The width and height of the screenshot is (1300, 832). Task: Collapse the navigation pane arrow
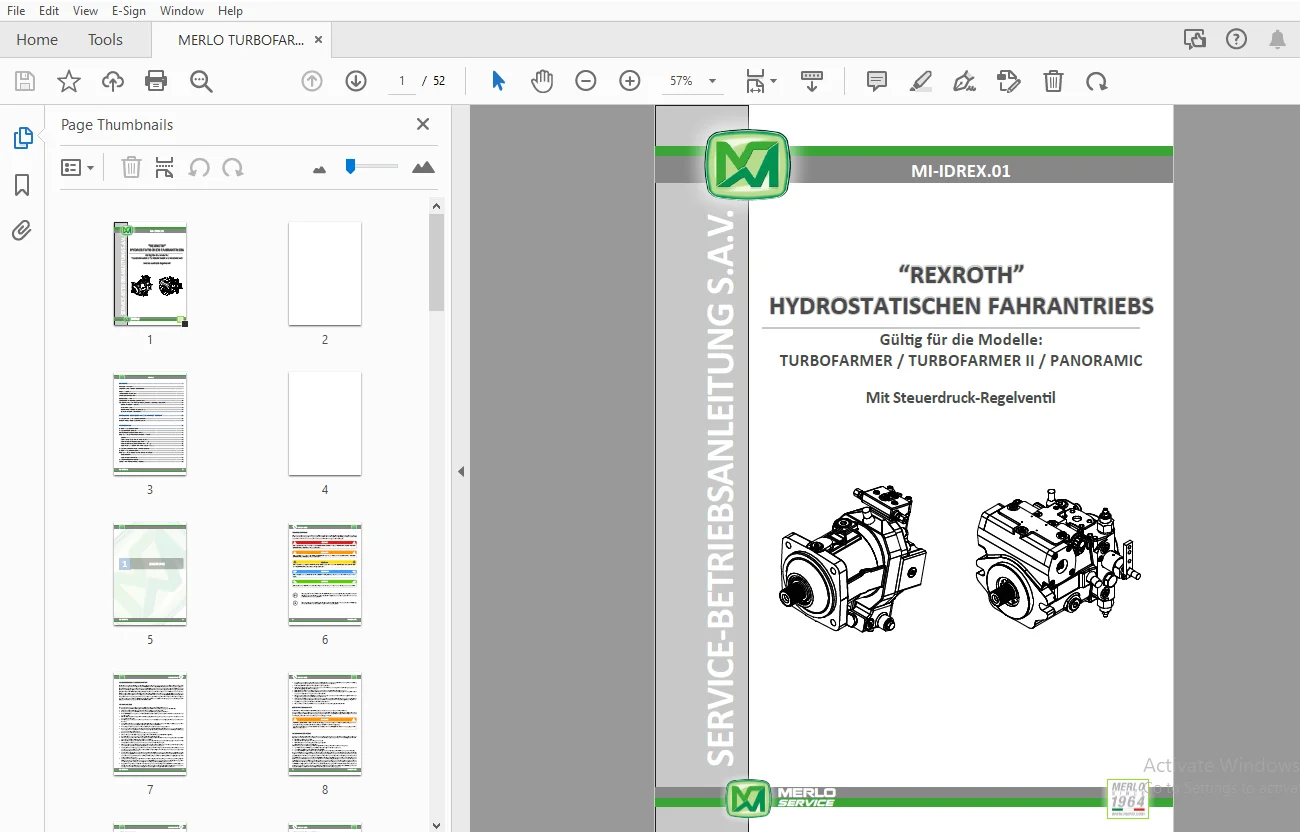tap(461, 471)
